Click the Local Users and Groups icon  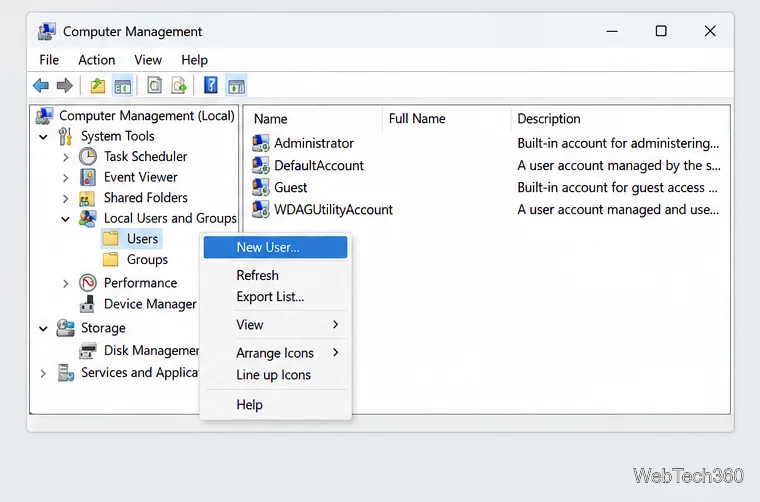(88, 219)
